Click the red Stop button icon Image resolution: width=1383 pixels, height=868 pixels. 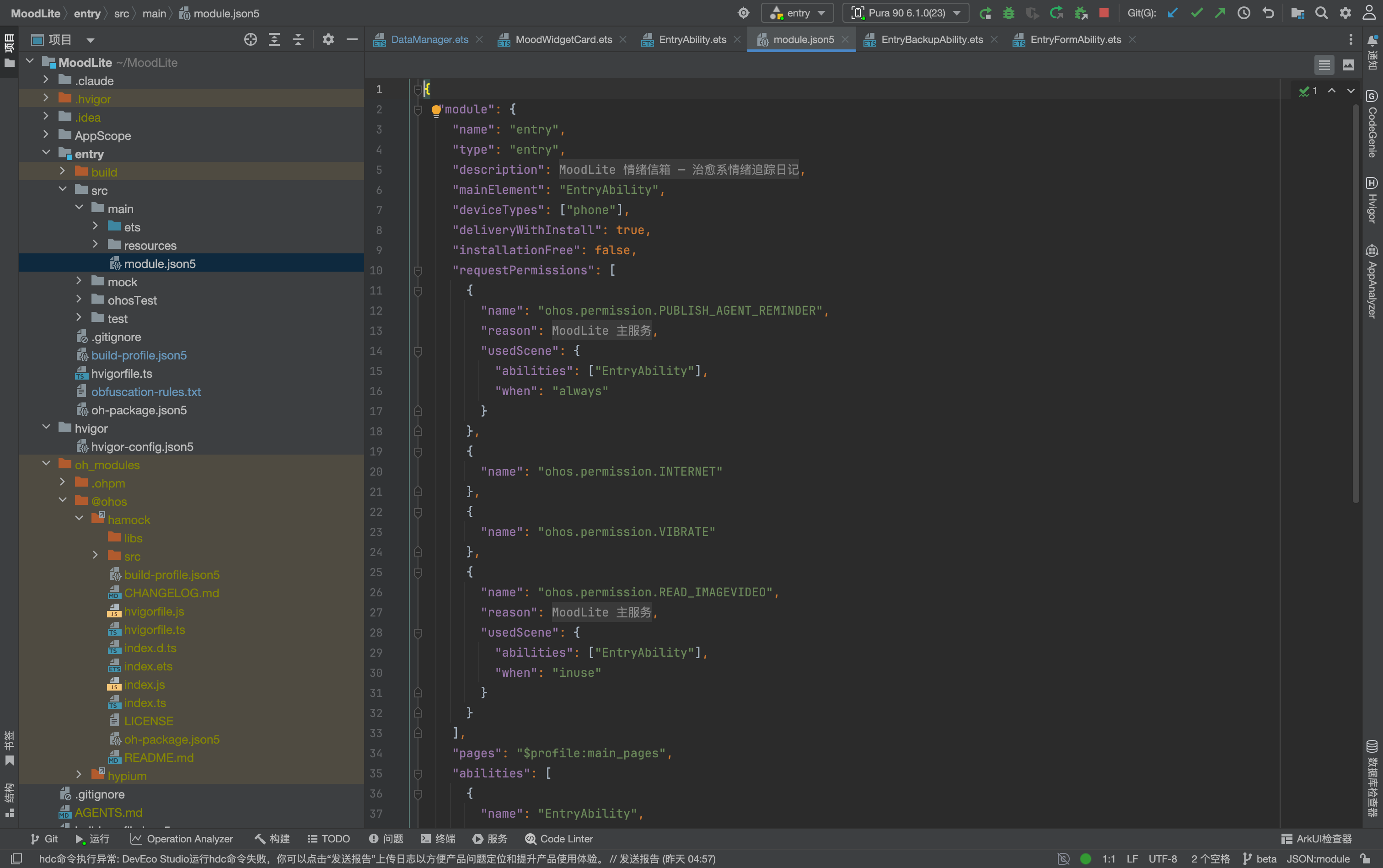(1104, 13)
